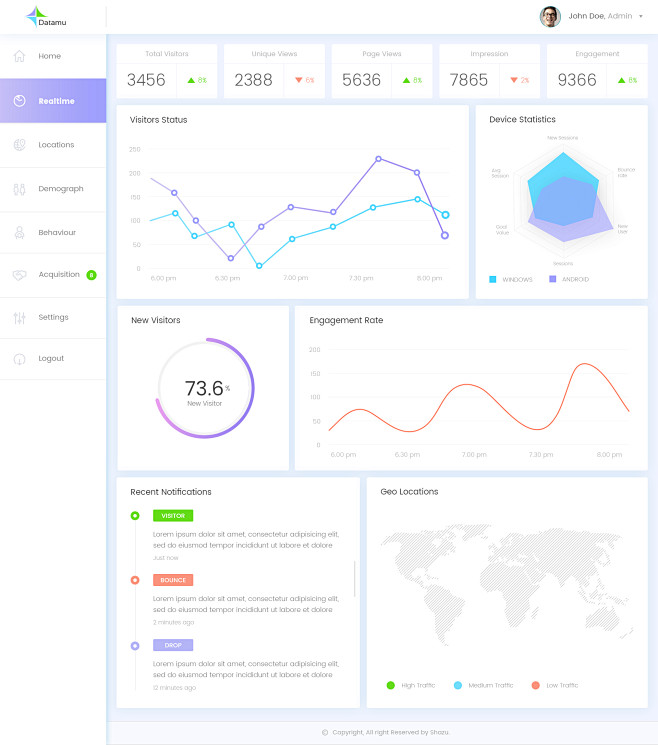This screenshot has width=658, height=745.
Task: Click the red down arrow on Unique Views
Action: point(299,80)
